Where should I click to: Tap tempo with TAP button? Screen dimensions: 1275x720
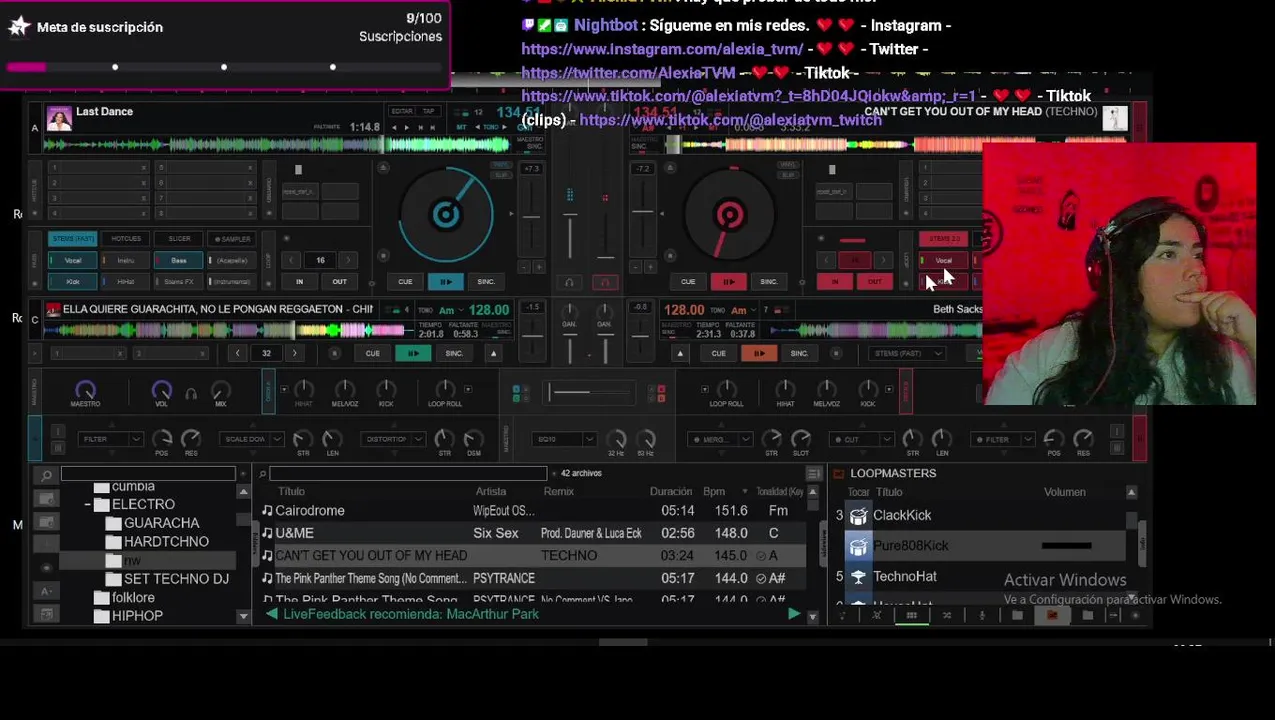pyautogui.click(x=429, y=111)
